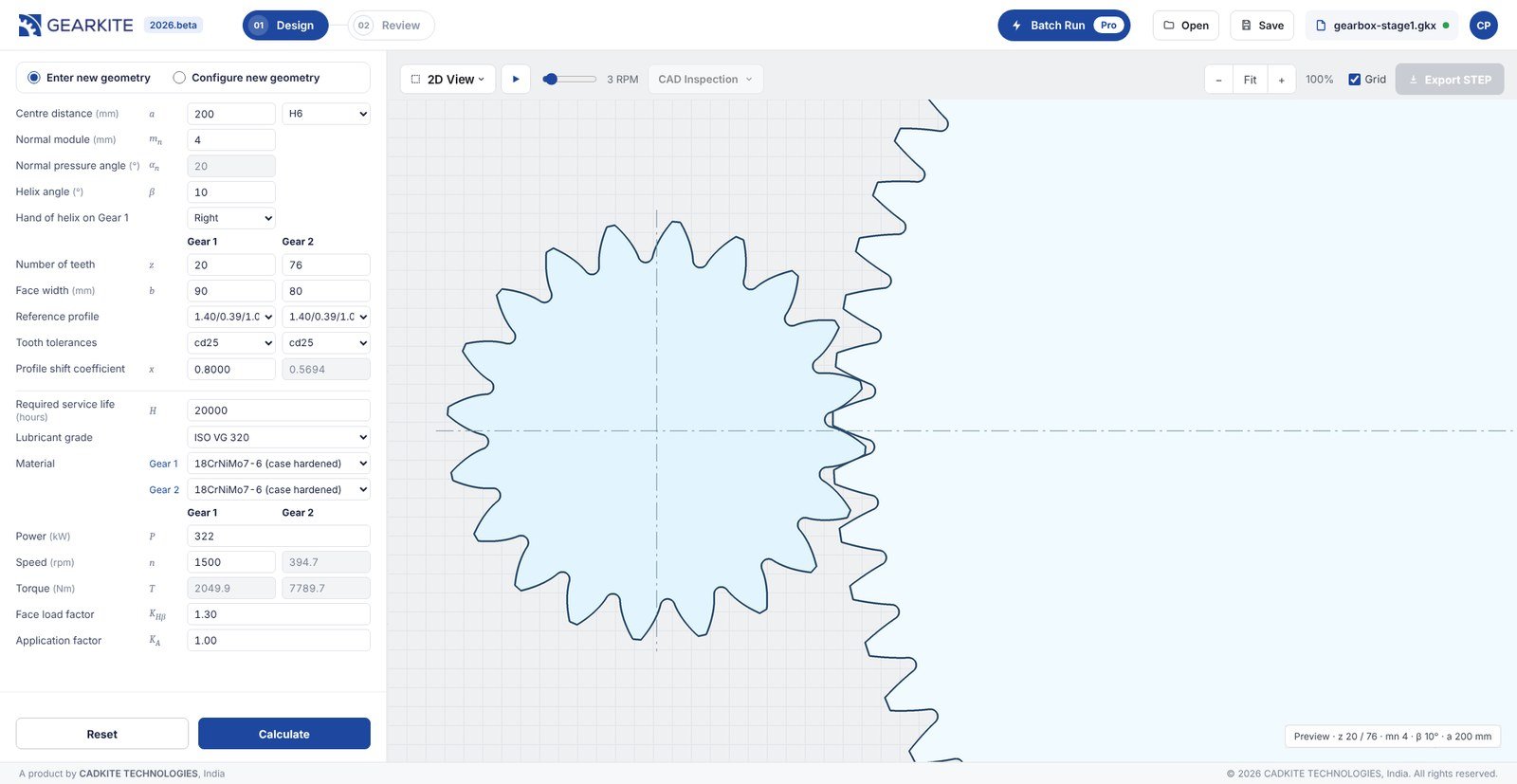Click the gearbox-stage1.gkx file chip
The width and height of the screenshot is (1517, 784).
click(1382, 26)
